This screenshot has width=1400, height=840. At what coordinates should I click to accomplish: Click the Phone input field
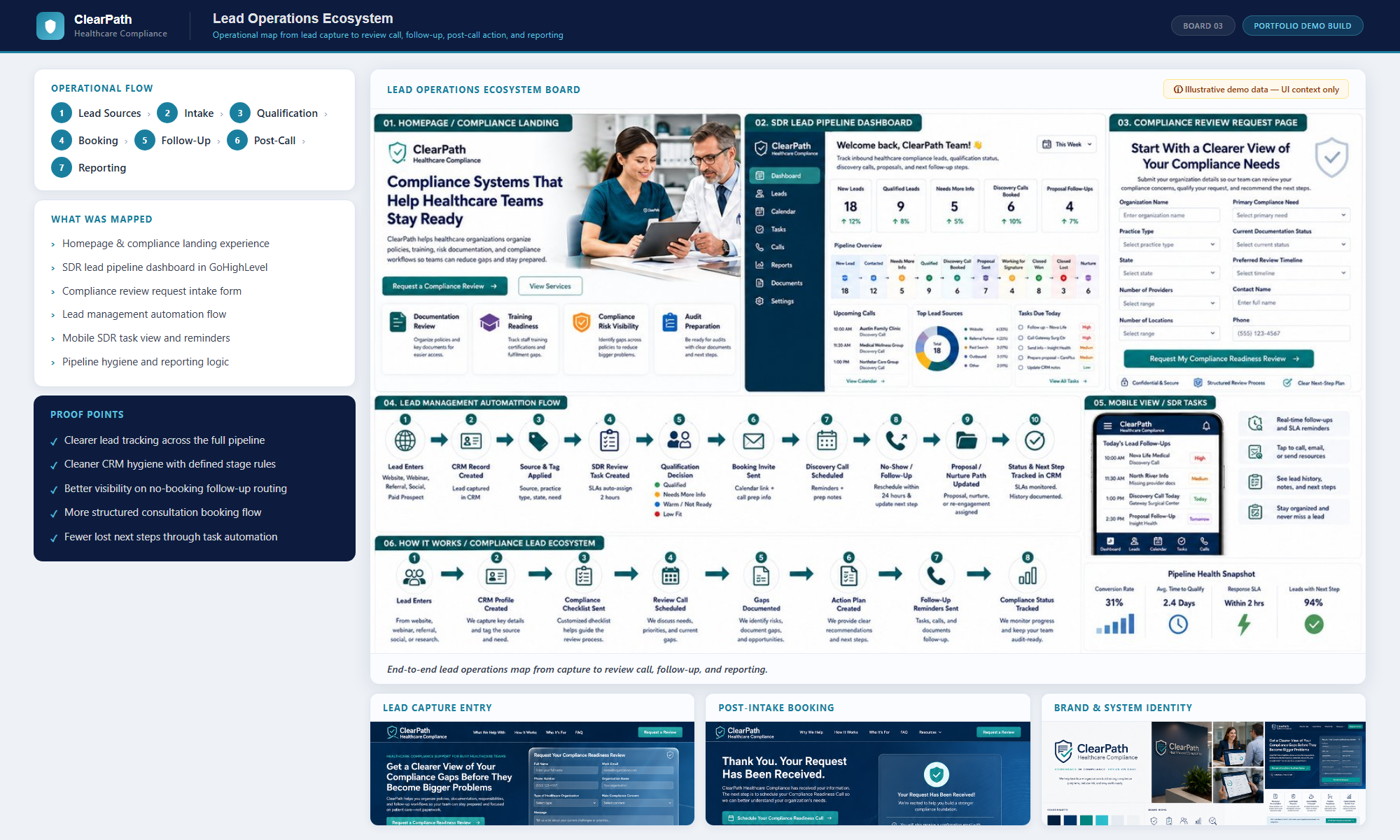(1291, 333)
